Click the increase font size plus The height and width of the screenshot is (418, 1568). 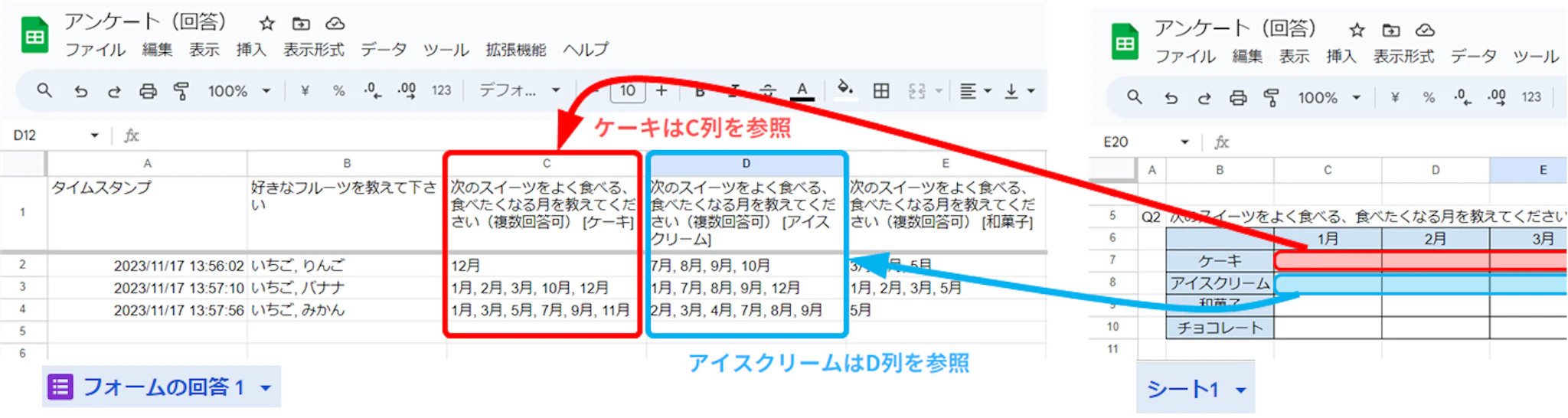click(x=661, y=91)
